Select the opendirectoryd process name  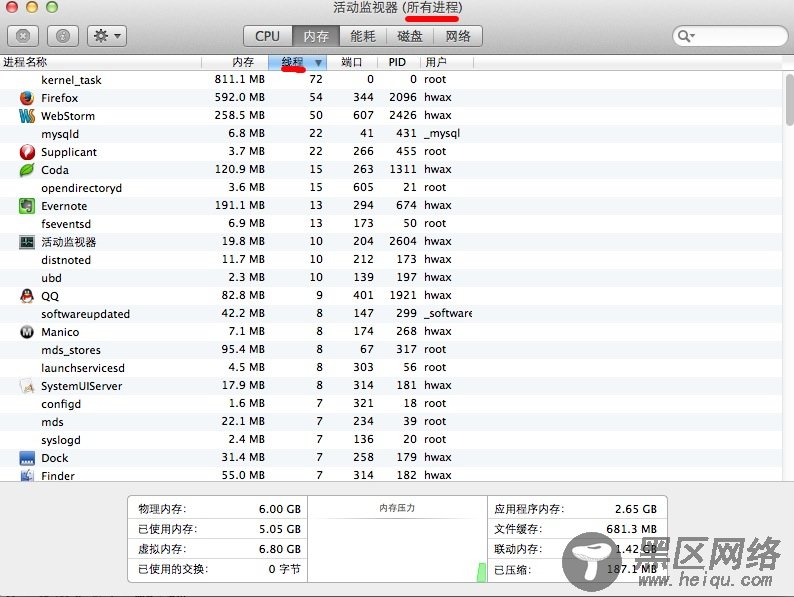[82, 188]
